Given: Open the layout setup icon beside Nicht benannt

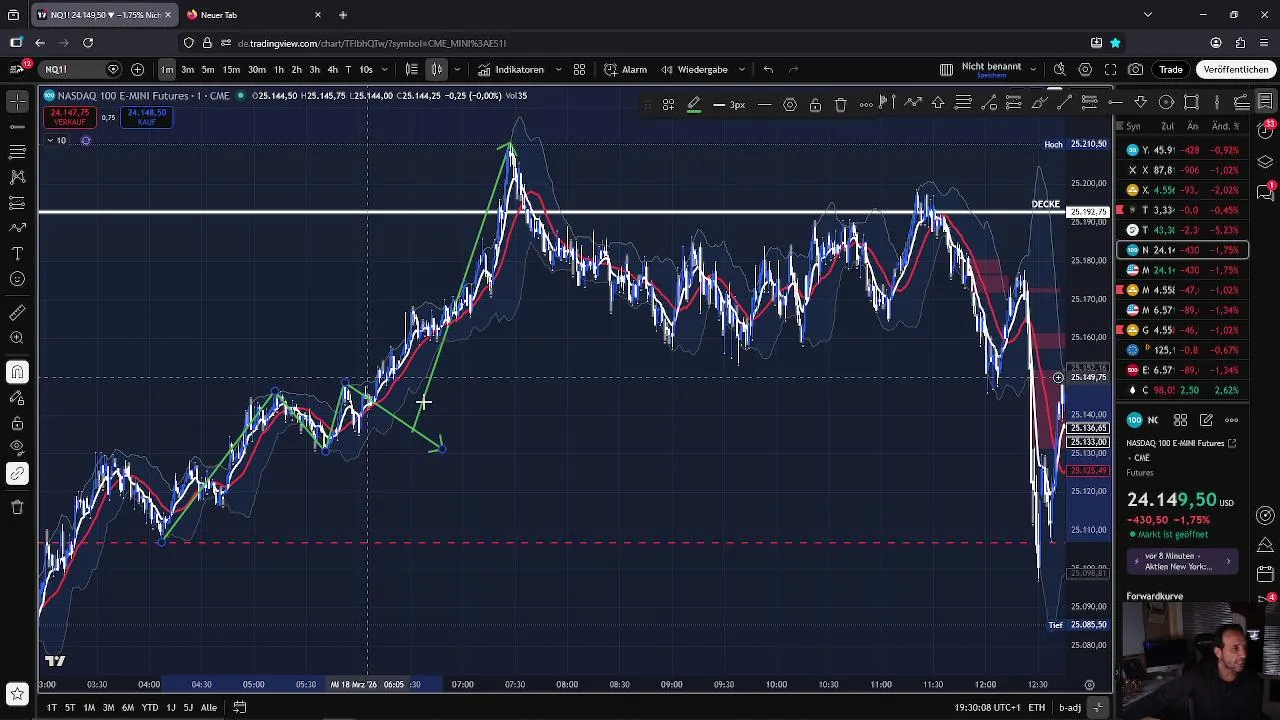Looking at the screenshot, I should (946, 69).
